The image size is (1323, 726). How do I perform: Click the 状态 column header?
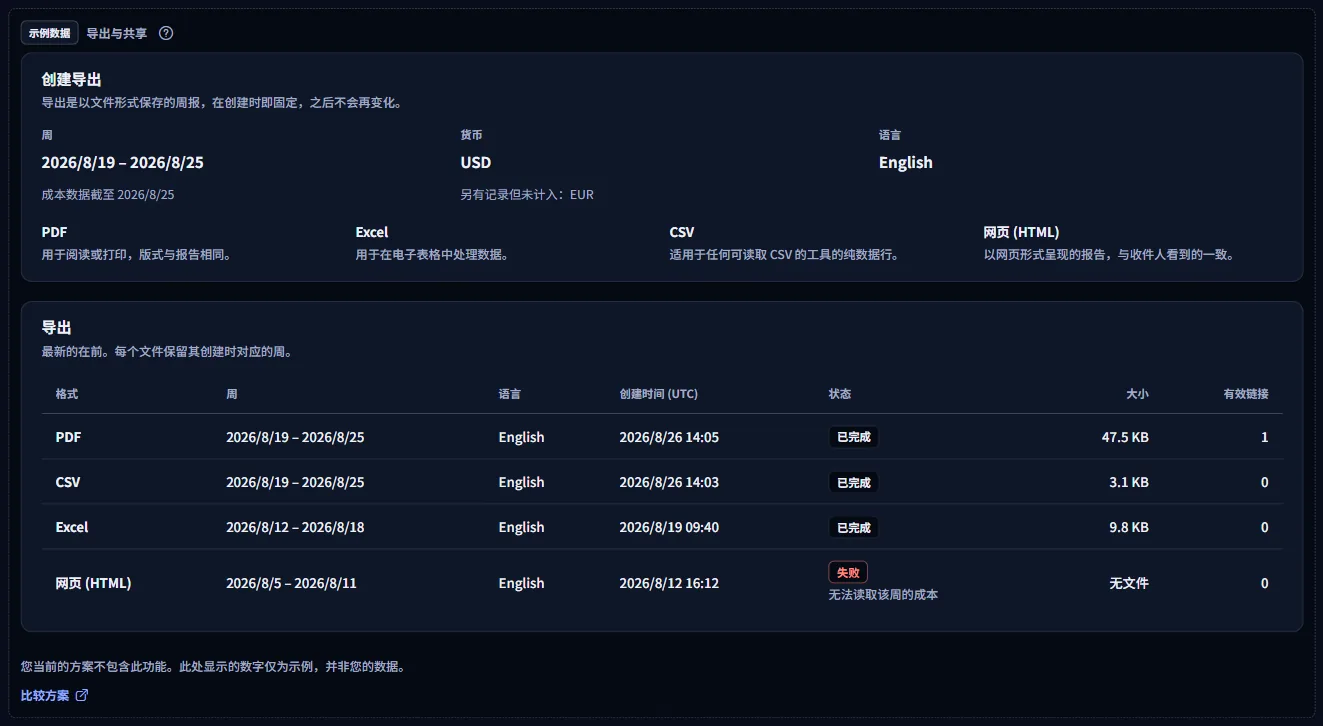point(840,394)
